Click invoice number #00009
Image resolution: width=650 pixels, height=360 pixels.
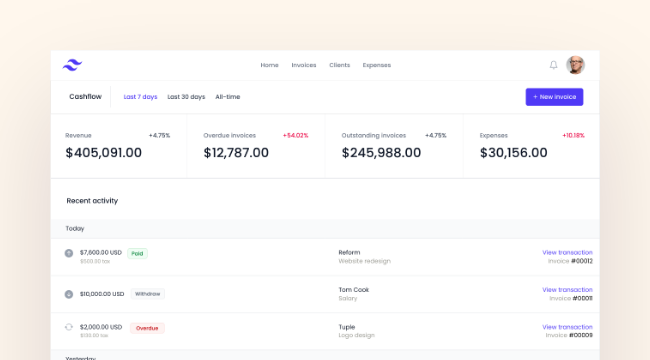click(581, 335)
